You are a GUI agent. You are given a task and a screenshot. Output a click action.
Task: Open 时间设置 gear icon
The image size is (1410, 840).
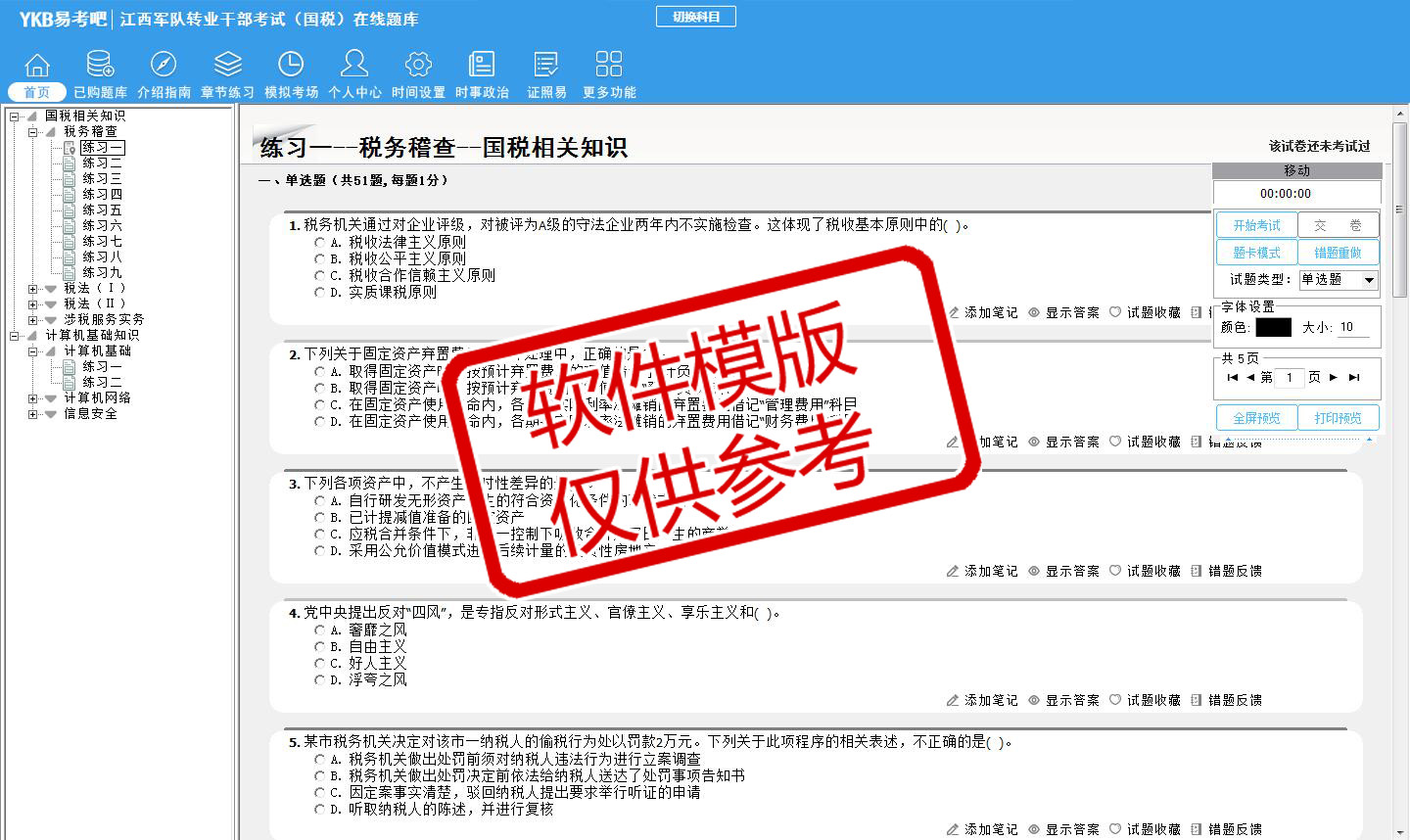coord(418,65)
